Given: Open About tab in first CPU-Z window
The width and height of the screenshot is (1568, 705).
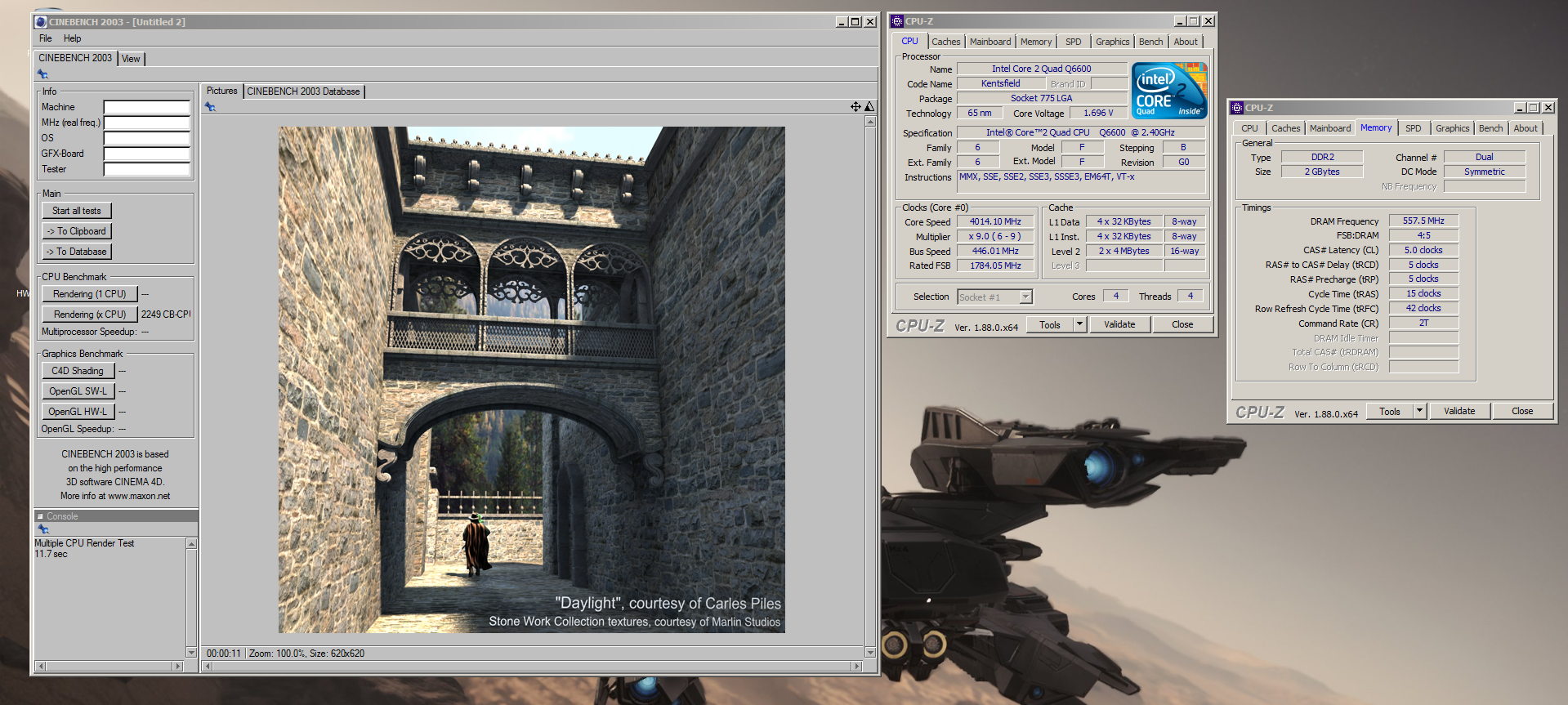Looking at the screenshot, I should point(1186,42).
